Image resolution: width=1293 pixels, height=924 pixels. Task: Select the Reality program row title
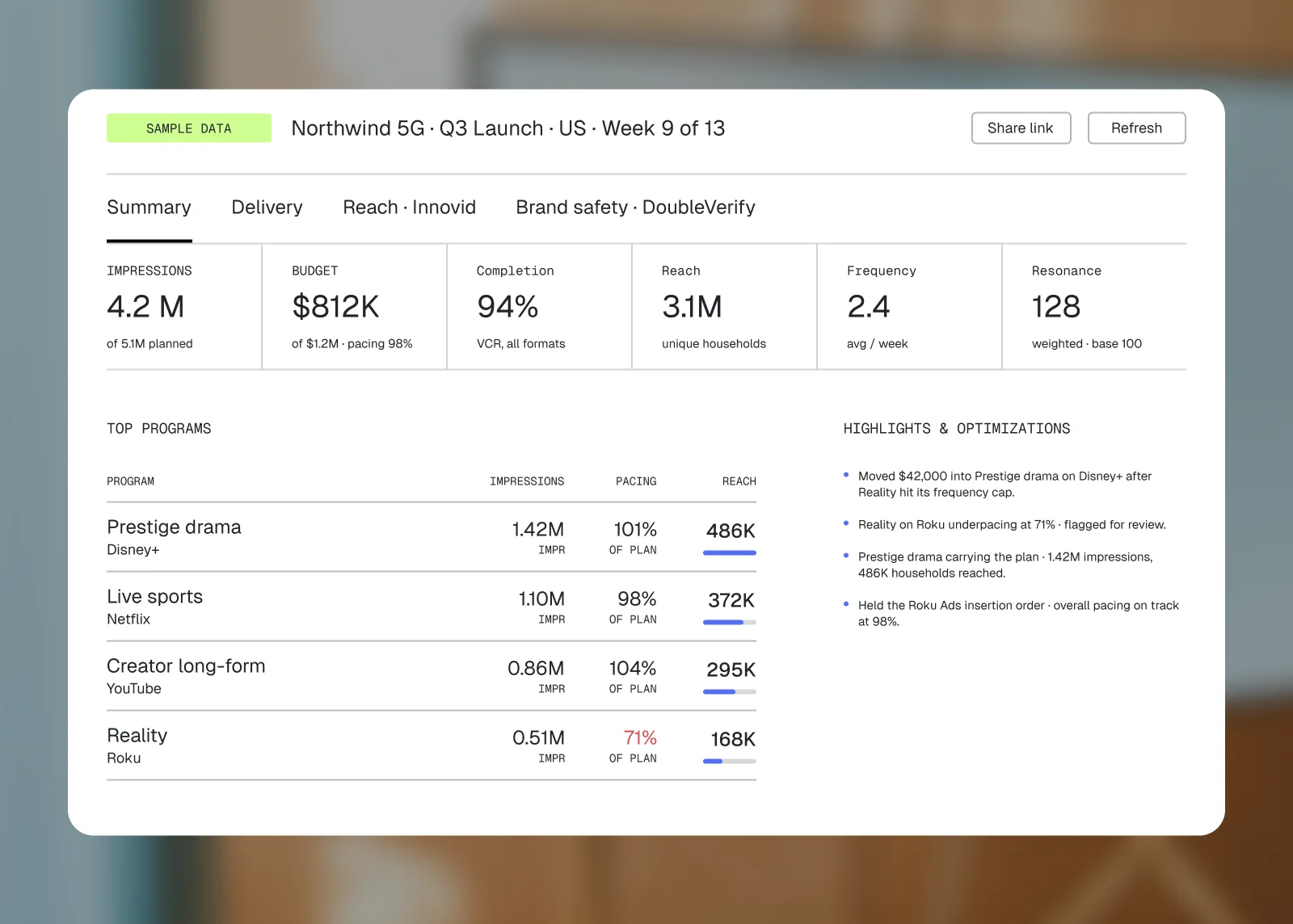(137, 736)
